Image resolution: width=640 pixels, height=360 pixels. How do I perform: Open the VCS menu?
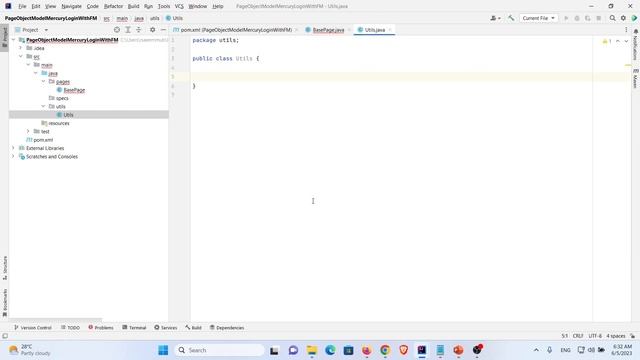click(179, 6)
